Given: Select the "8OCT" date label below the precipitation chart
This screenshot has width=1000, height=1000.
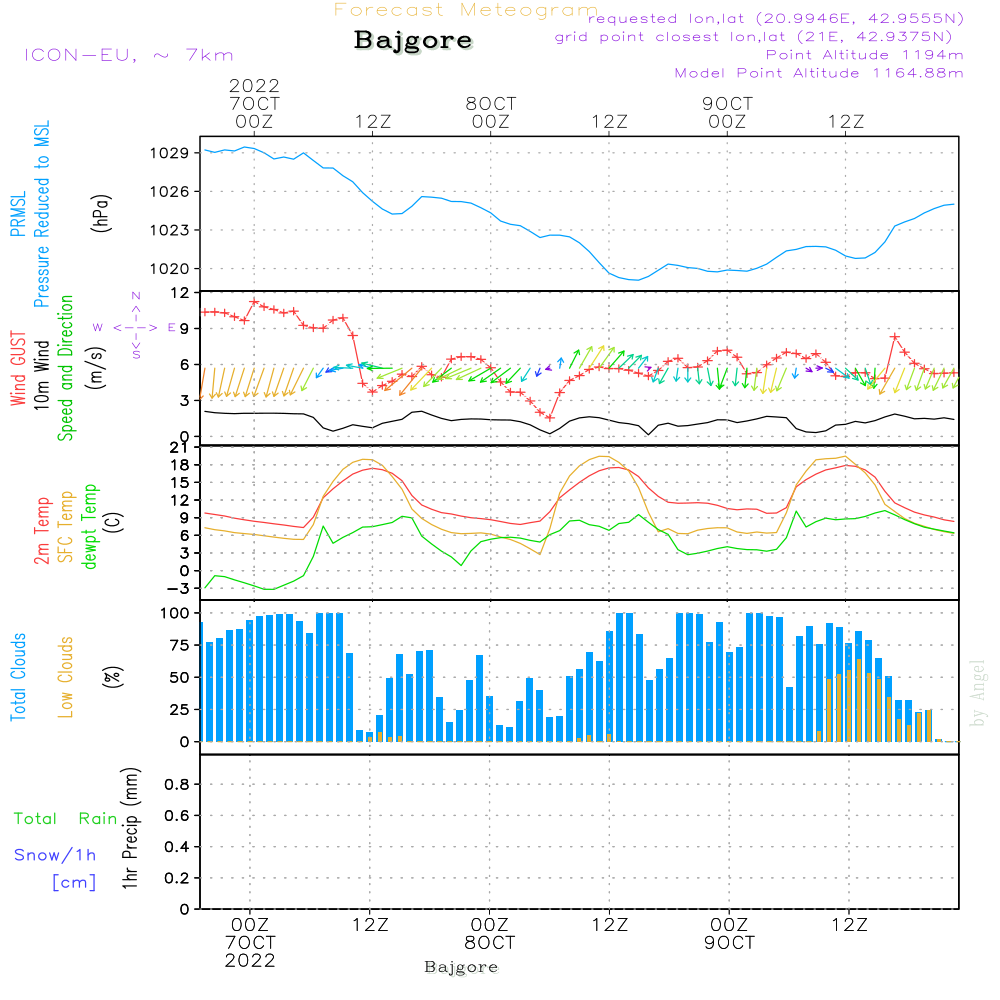Looking at the screenshot, I should [489, 943].
